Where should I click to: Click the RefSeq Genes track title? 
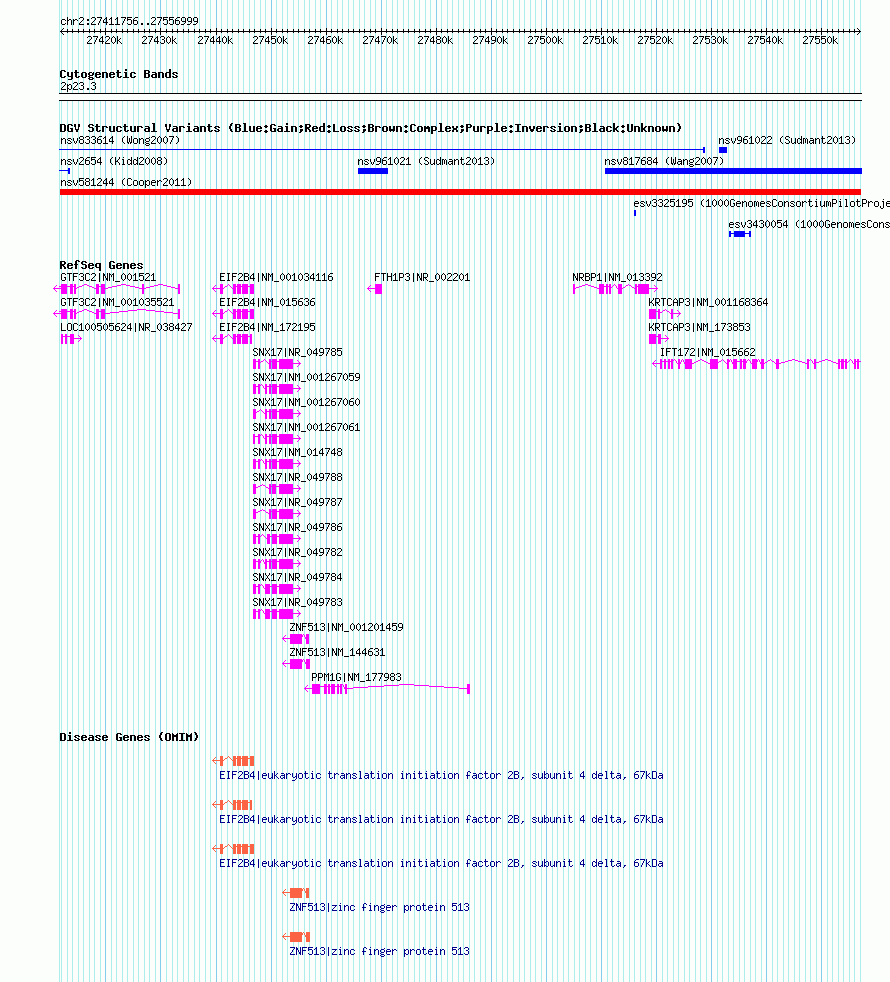pyautogui.click(x=101, y=265)
